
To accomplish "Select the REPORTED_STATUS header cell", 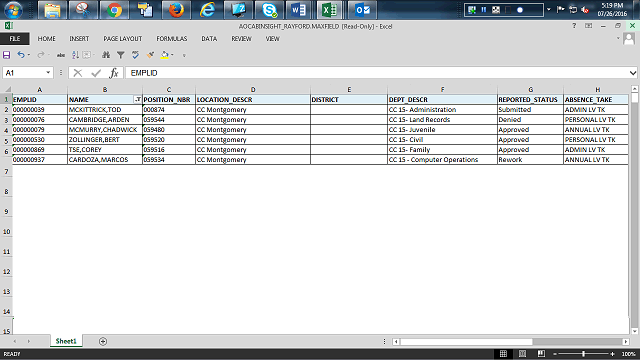I will (x=530, y=100).
